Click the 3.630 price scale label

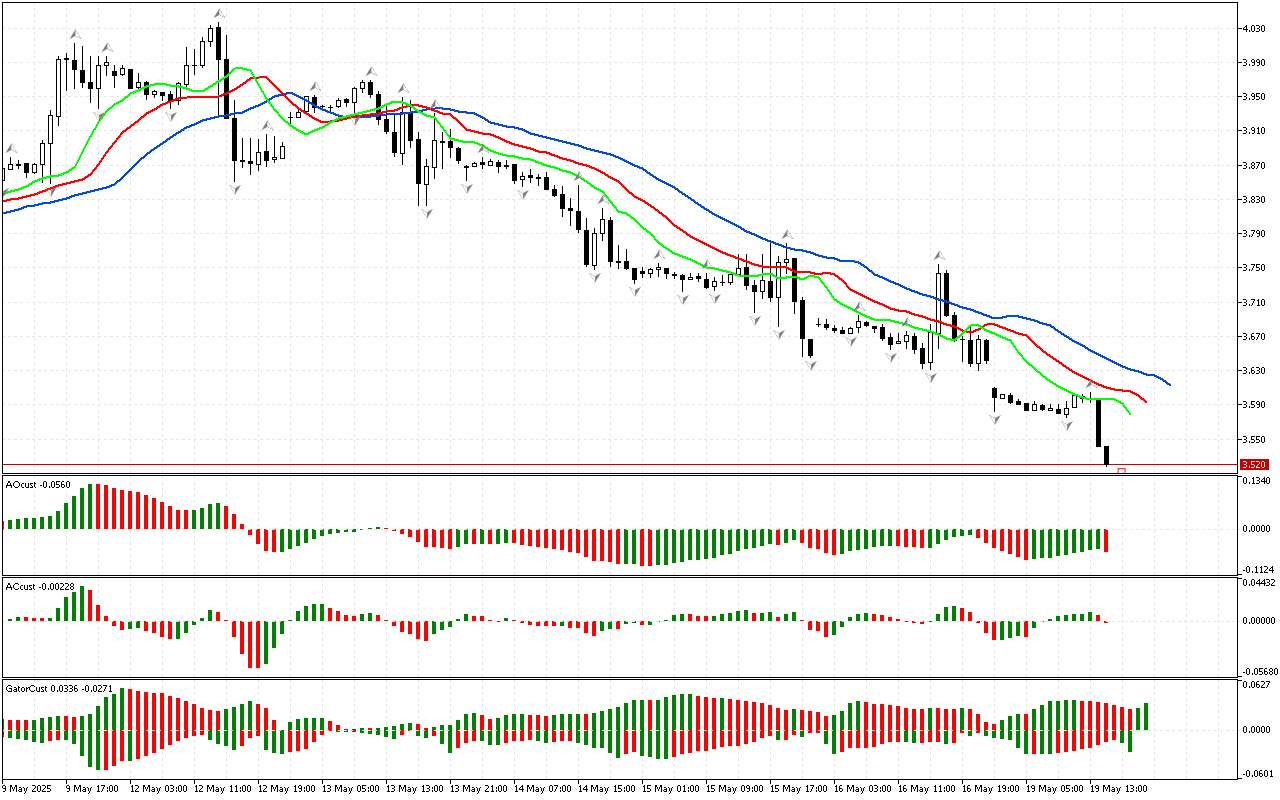coord(1253,370)
